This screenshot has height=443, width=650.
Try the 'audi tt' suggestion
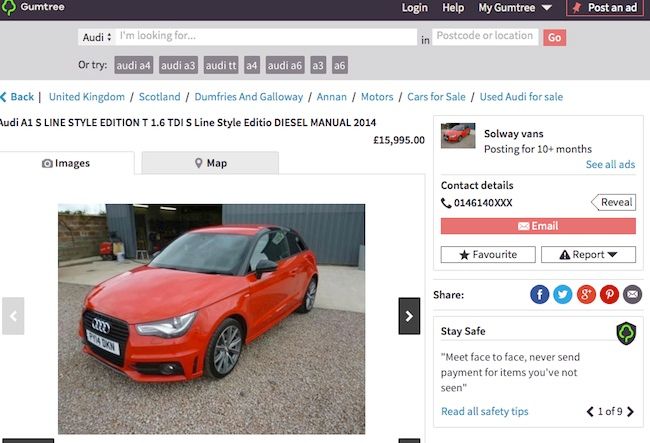click(221, 65)
